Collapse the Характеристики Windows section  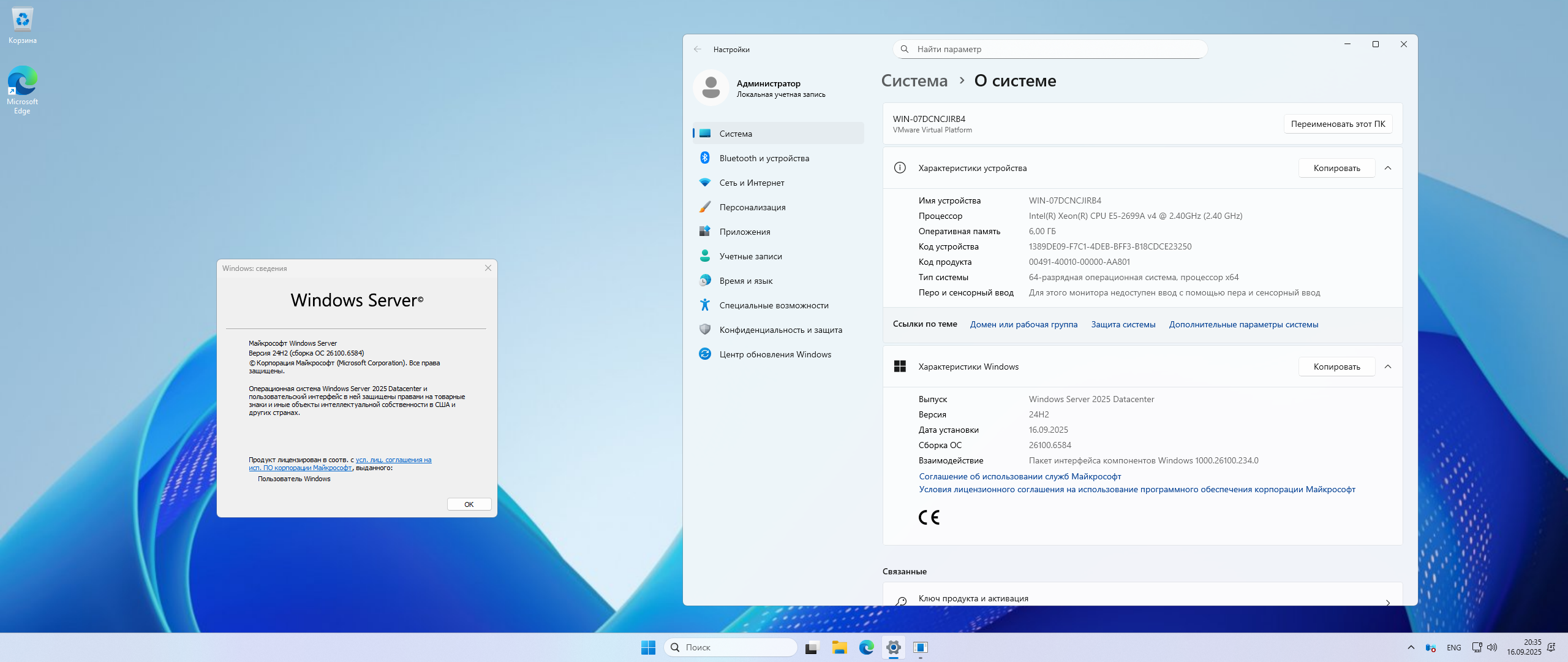pos(1388,367)
